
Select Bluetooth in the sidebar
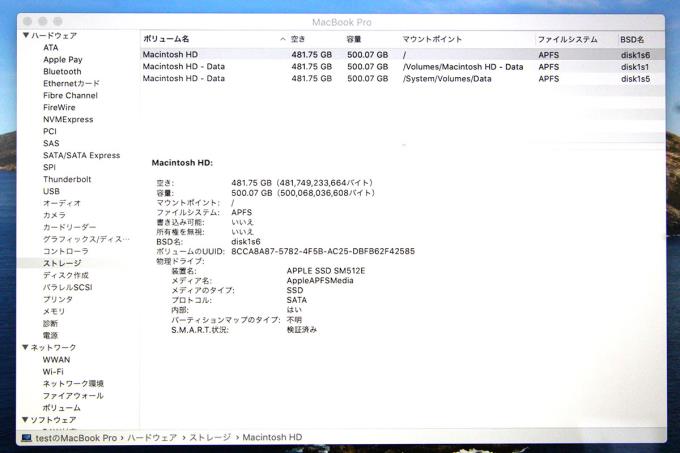(x=62, y=72)
